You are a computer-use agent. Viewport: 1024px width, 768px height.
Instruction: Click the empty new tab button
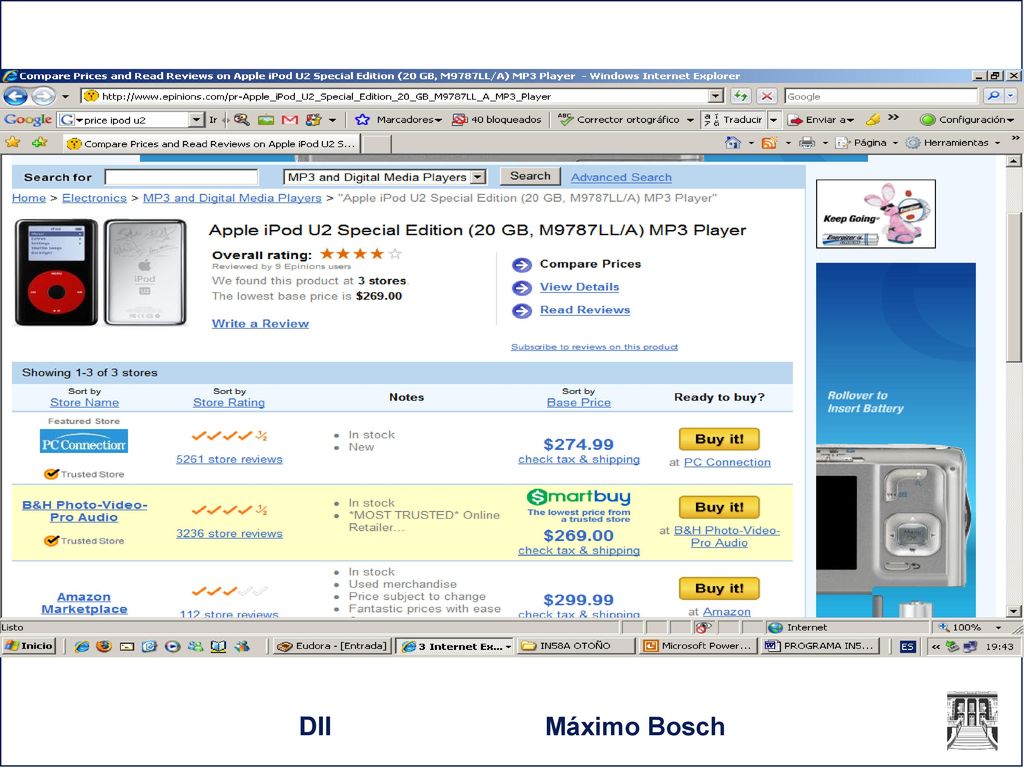(x=377, y=144)
